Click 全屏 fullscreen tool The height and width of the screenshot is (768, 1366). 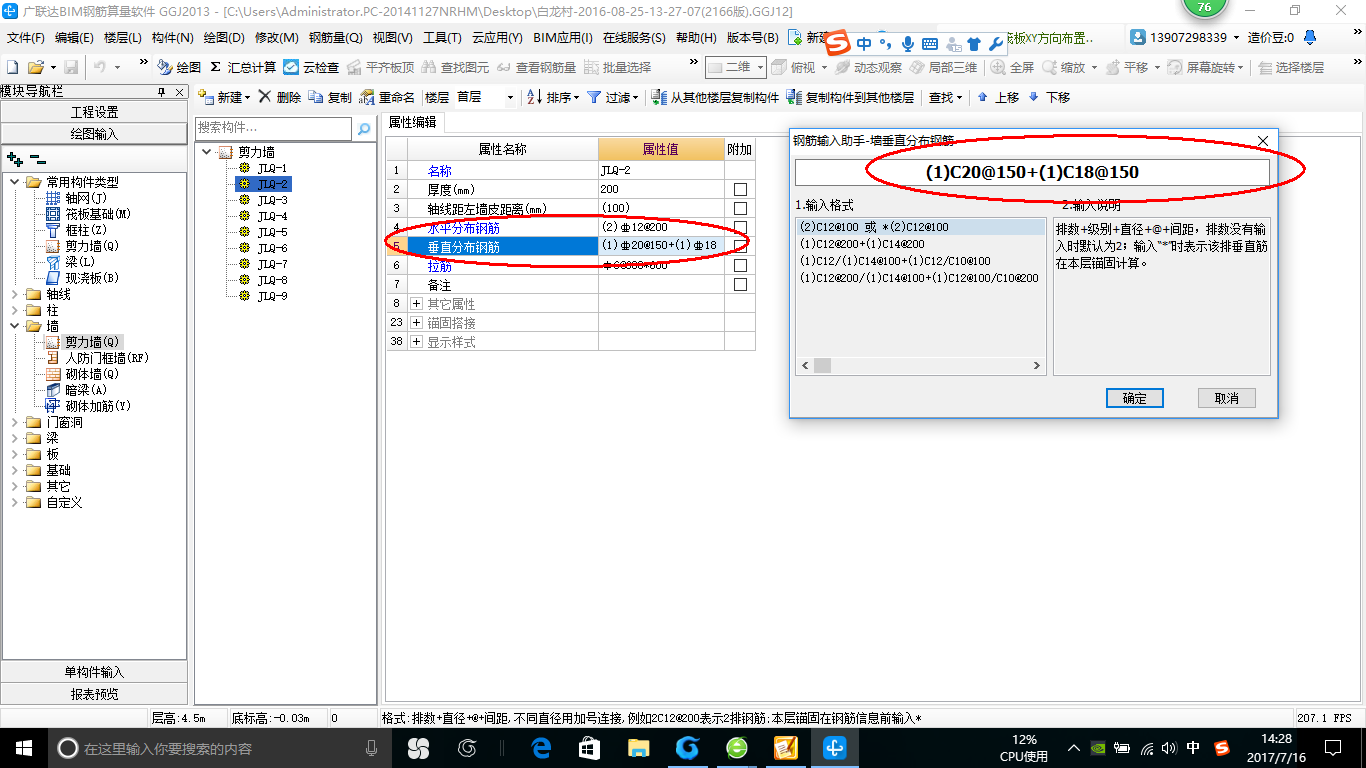[1012, 67]
